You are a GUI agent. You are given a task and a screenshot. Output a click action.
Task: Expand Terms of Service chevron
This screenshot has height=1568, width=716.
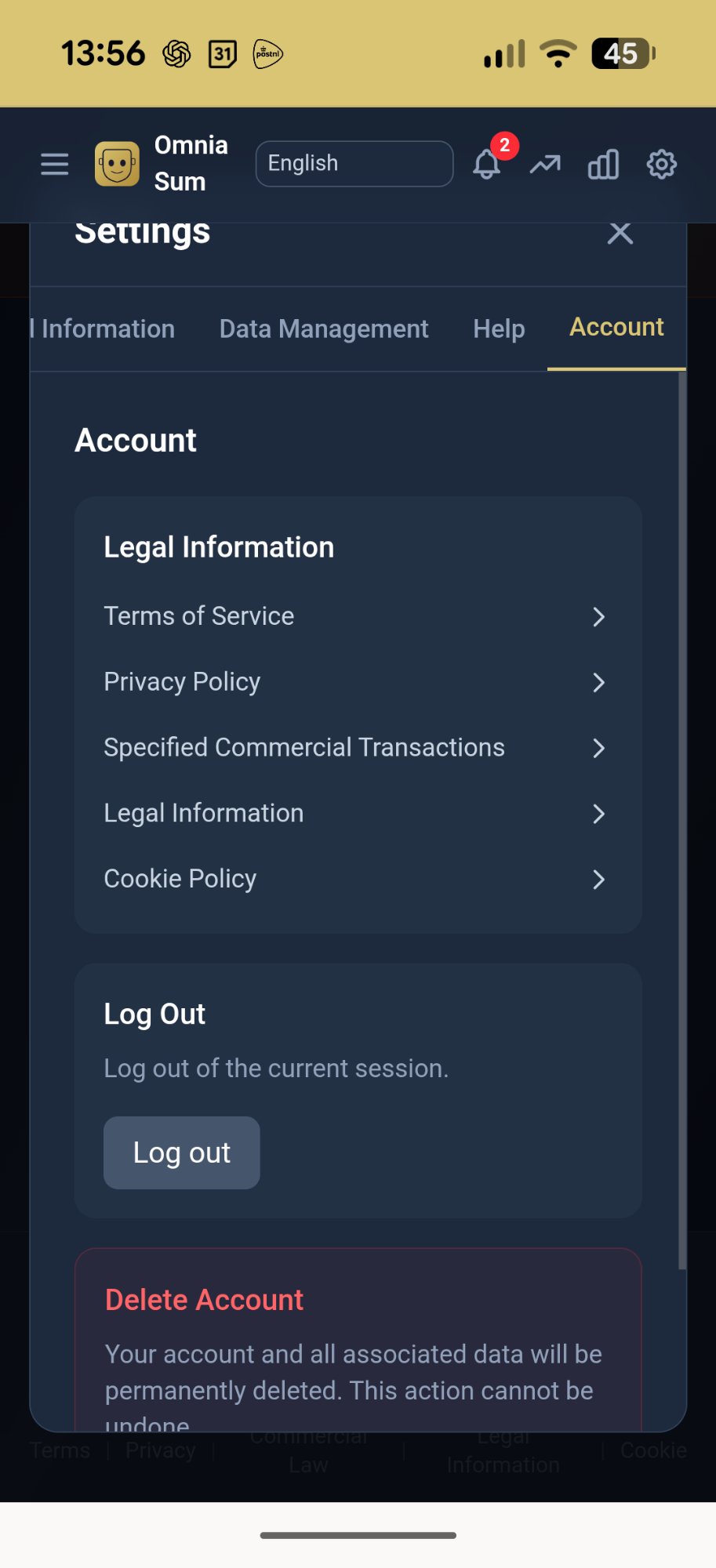[x=598, y=617]
